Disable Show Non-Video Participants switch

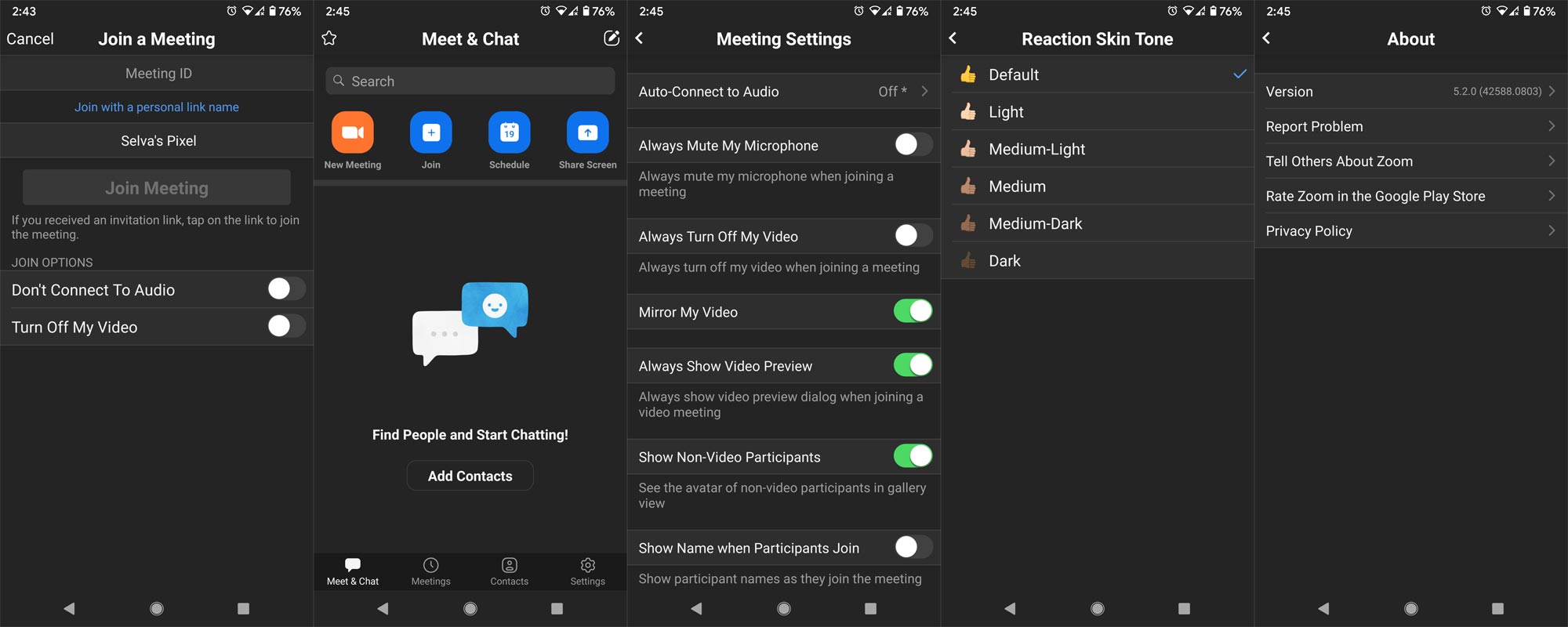[913, 456]
